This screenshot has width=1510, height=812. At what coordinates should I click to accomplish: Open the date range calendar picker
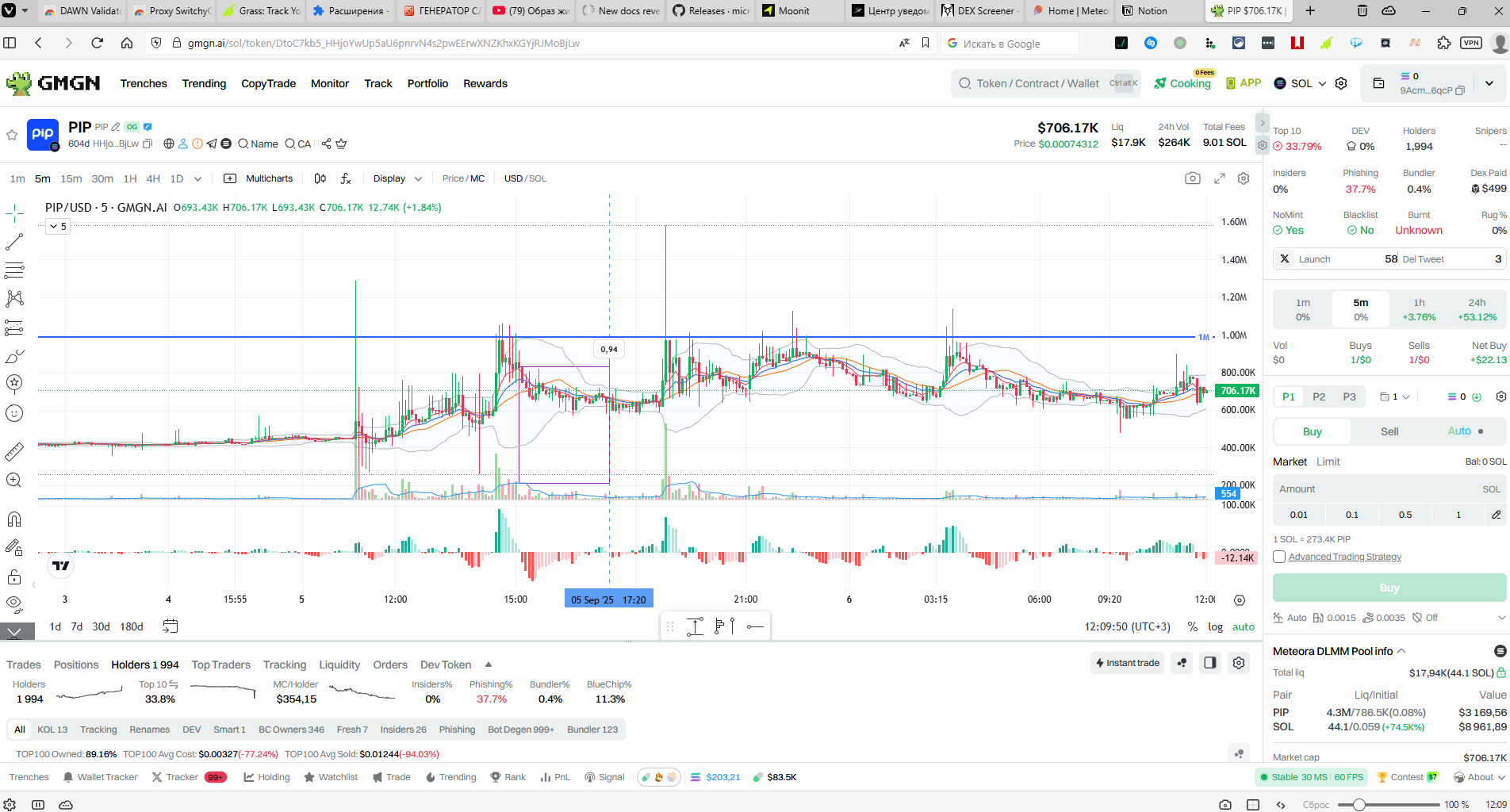click(170, 626)
